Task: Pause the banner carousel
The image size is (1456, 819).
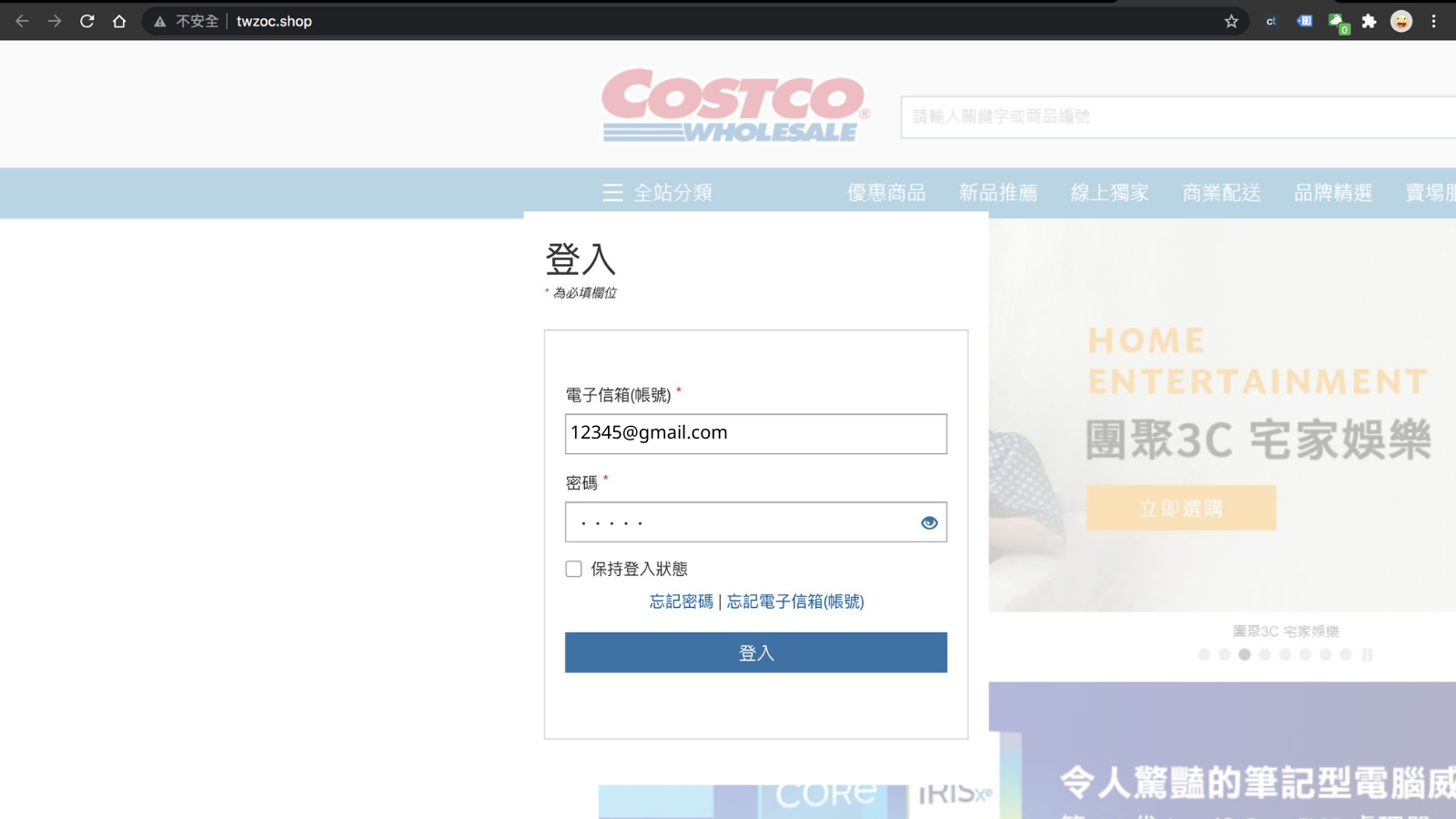Action: point(1367,654)
